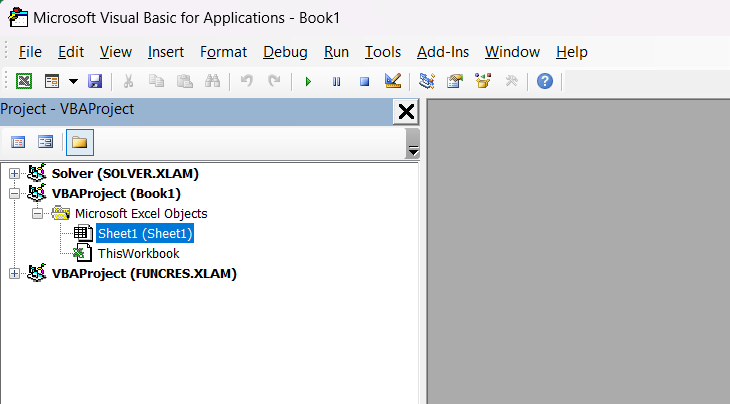
Task: Run macro with green play icon
Action: [308, 81]
